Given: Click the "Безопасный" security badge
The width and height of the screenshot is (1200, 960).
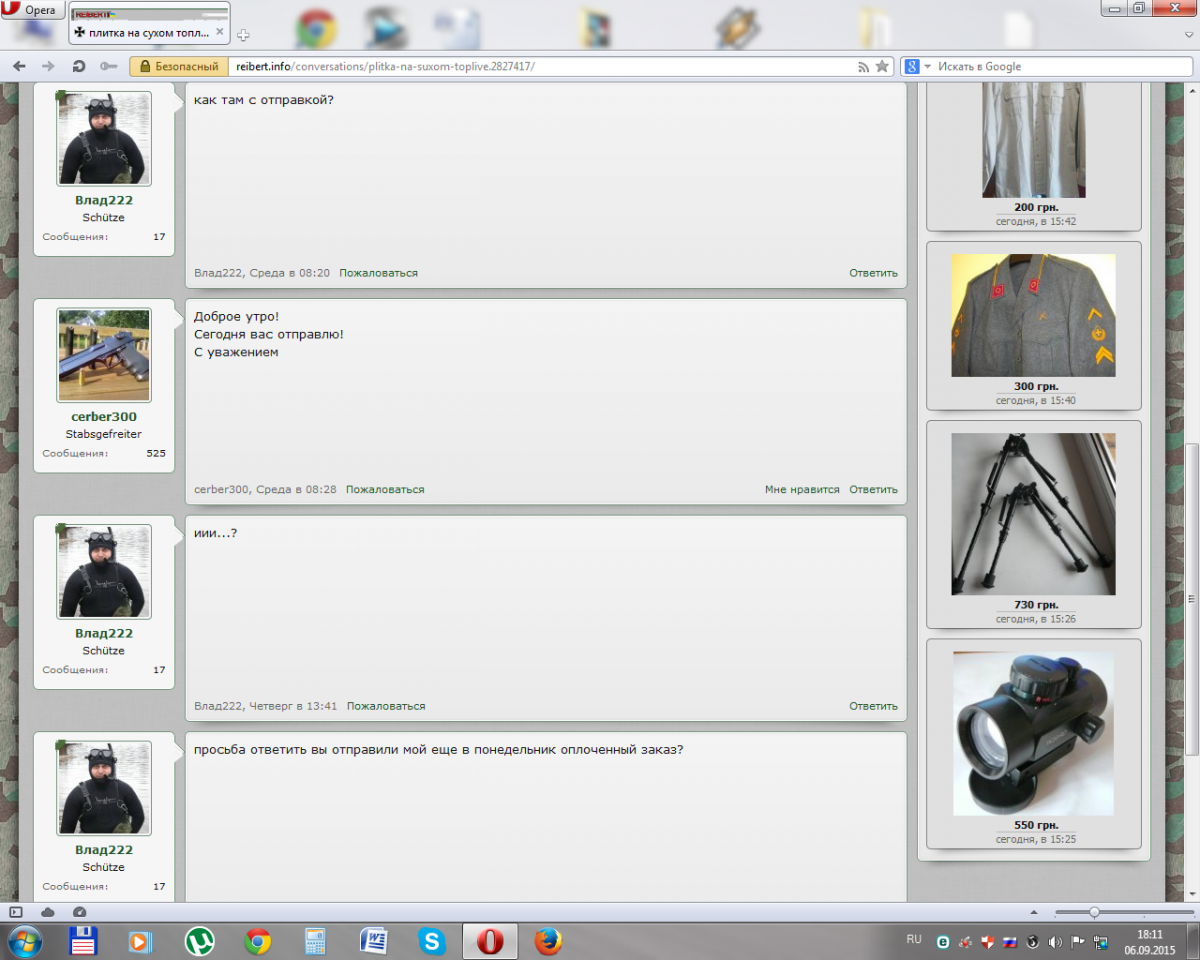Looking at the screenshot, I should tap(177, 66).
